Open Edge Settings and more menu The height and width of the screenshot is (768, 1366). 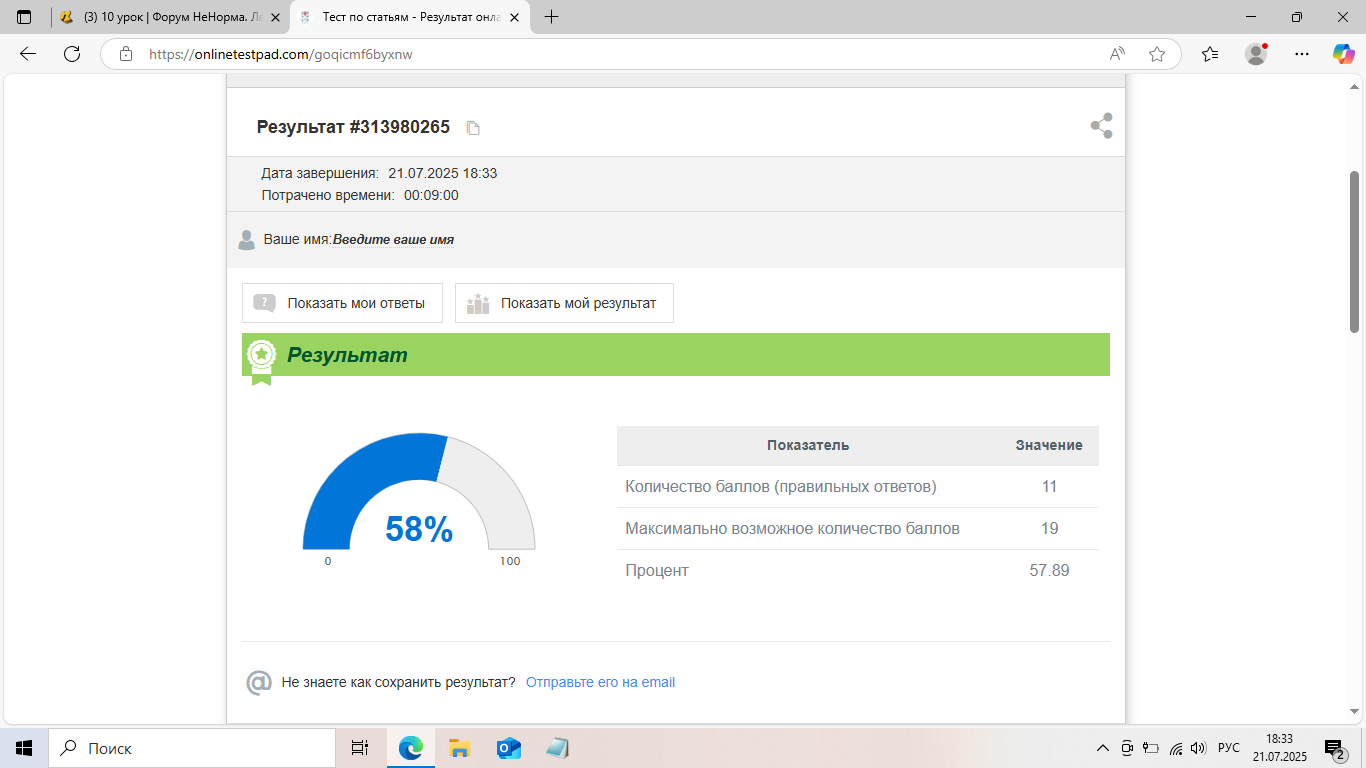click(1301, 54)
